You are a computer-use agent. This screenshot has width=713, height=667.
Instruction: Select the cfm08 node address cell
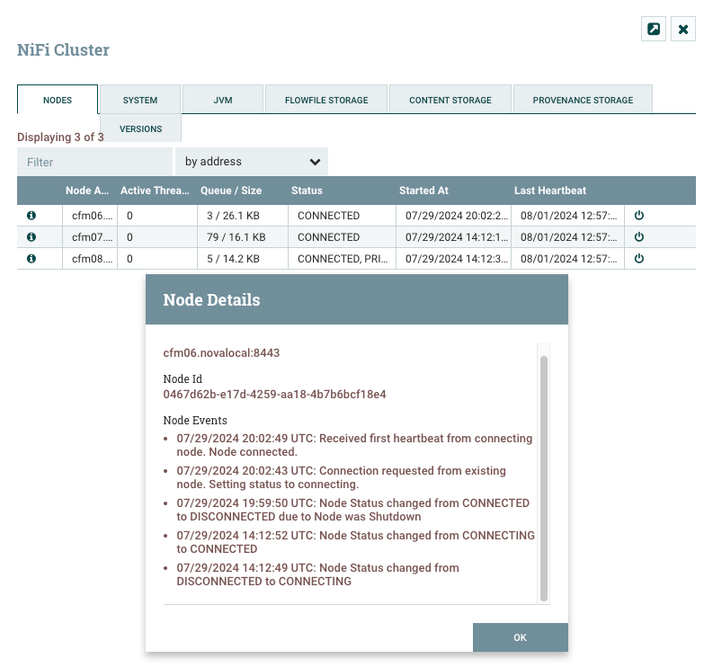tap(90, 258)
